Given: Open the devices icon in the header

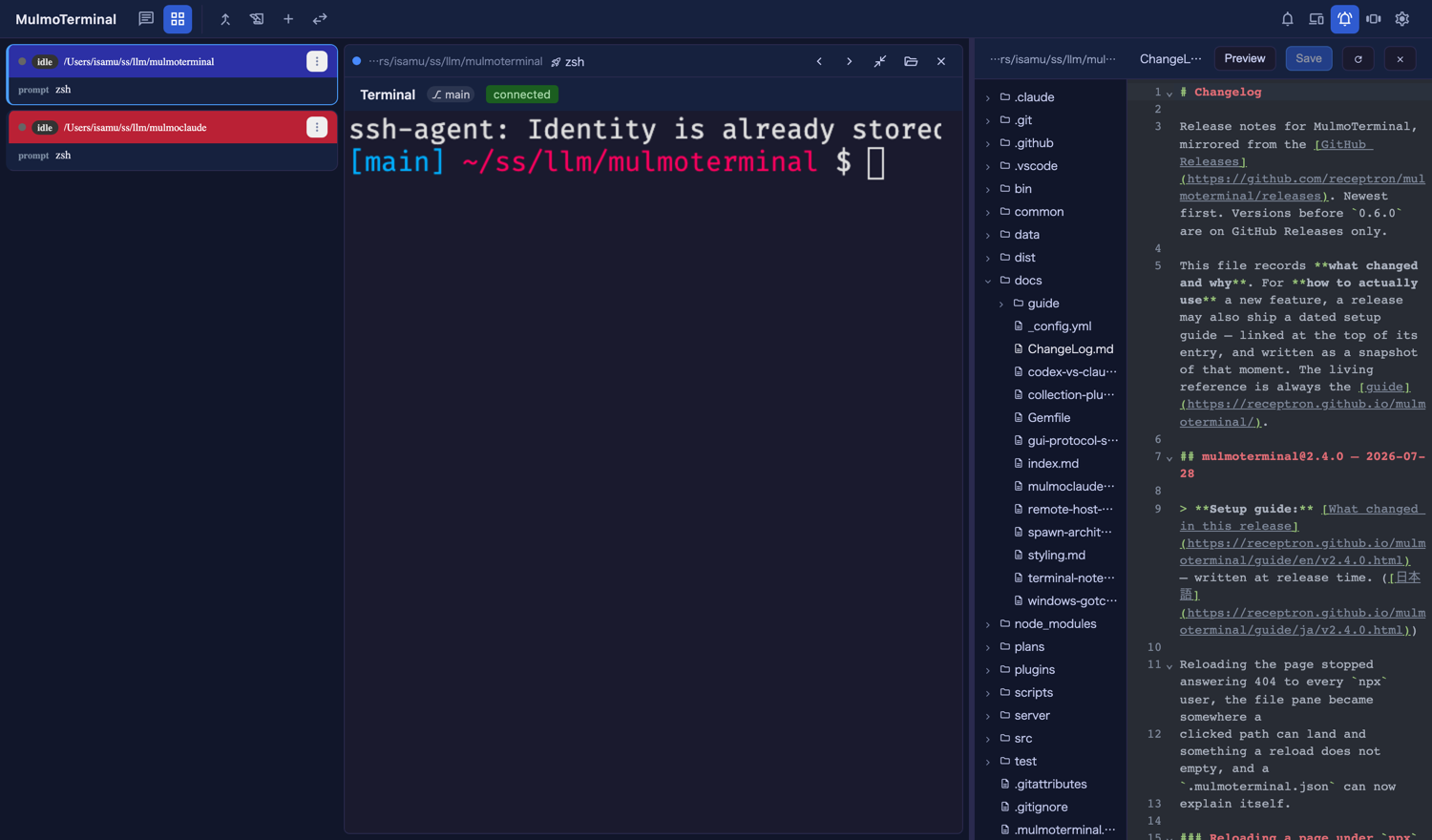Looking at the screenshot, I should pos(1316,19).
